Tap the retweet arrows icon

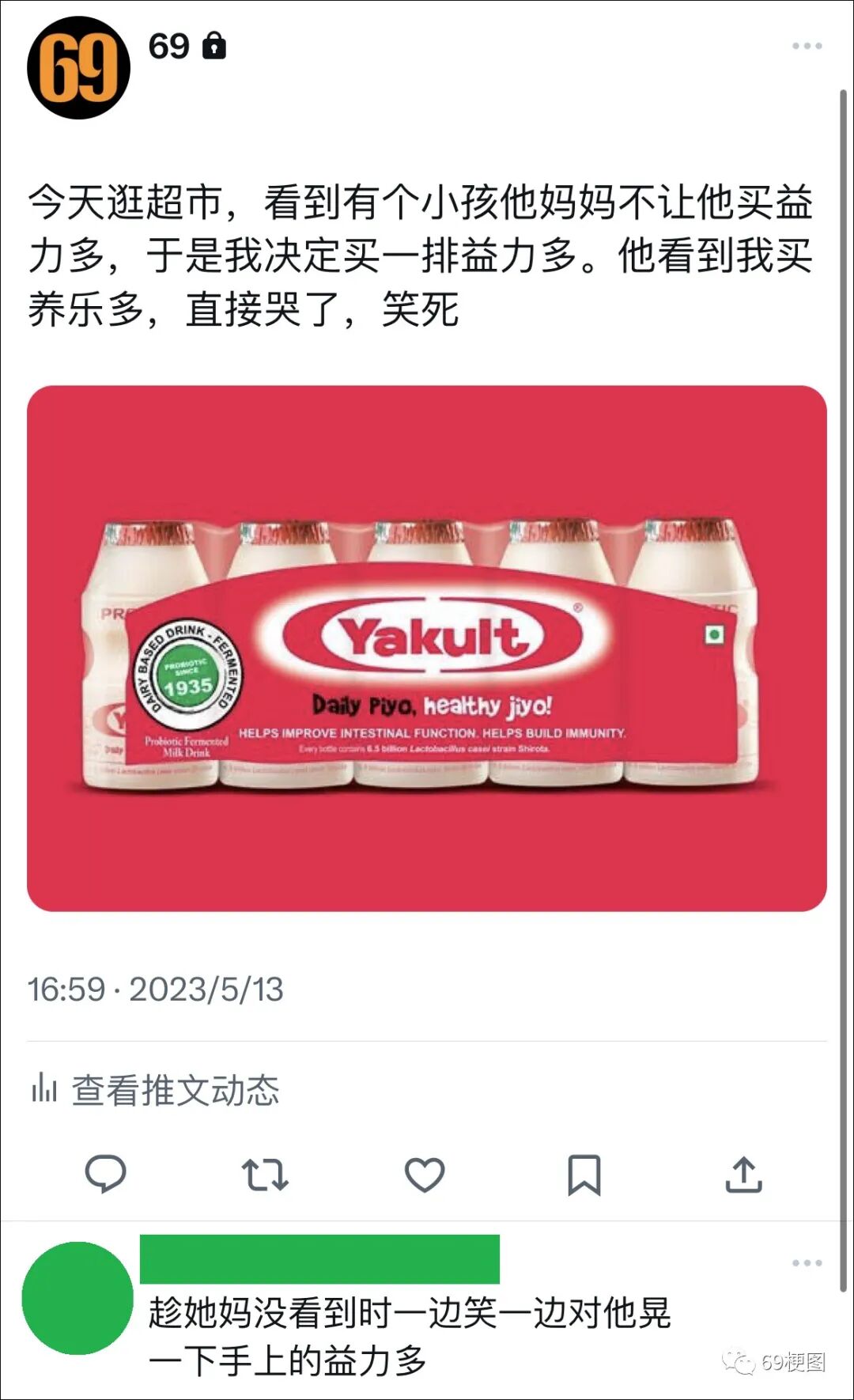[265, 1175]
